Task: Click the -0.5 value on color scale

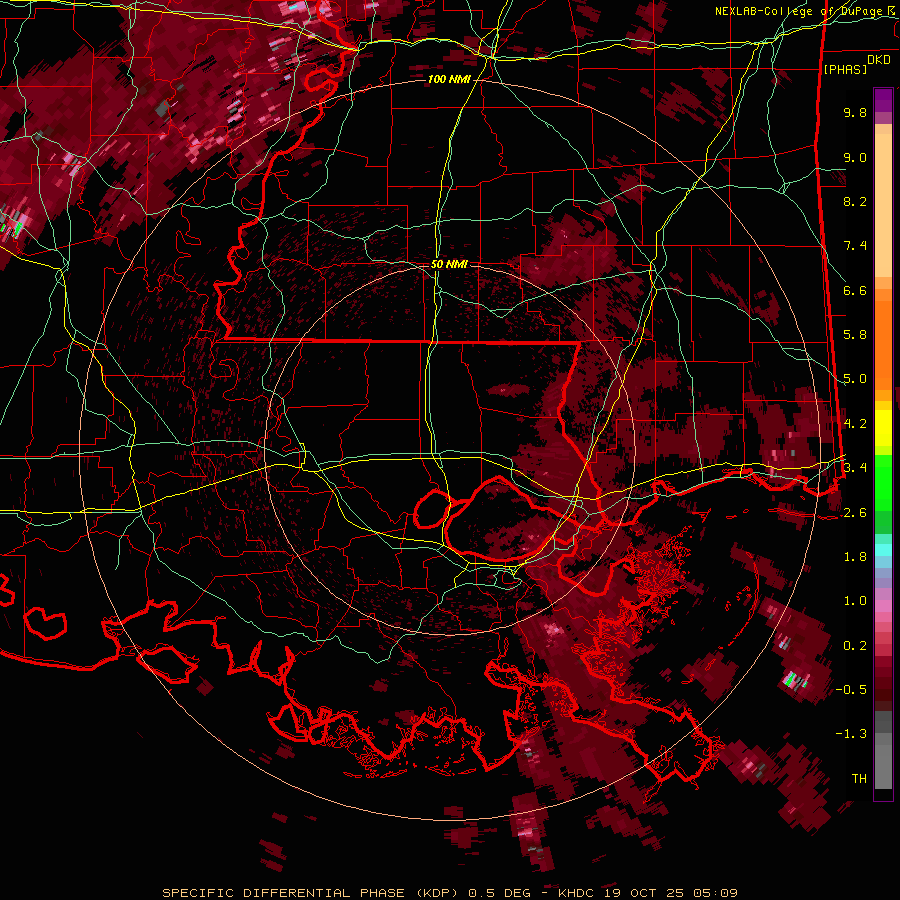Action: click(852, 690)
